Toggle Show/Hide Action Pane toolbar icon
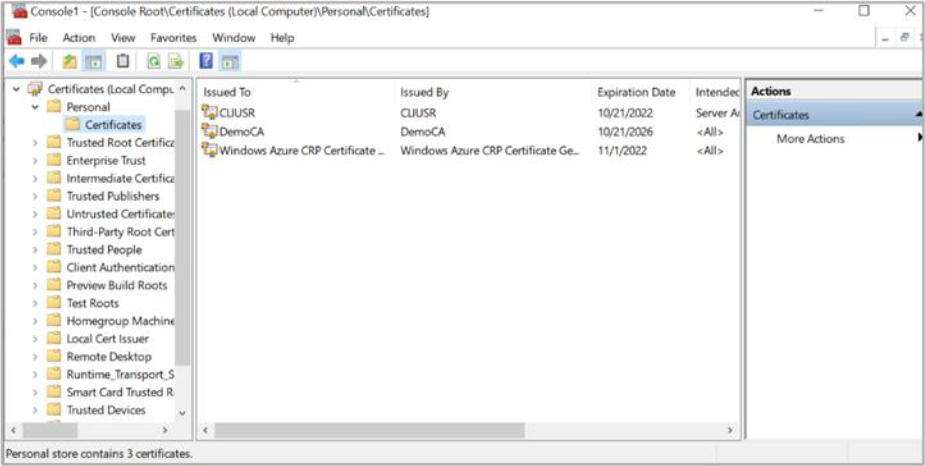 click(x=229, y=62)
